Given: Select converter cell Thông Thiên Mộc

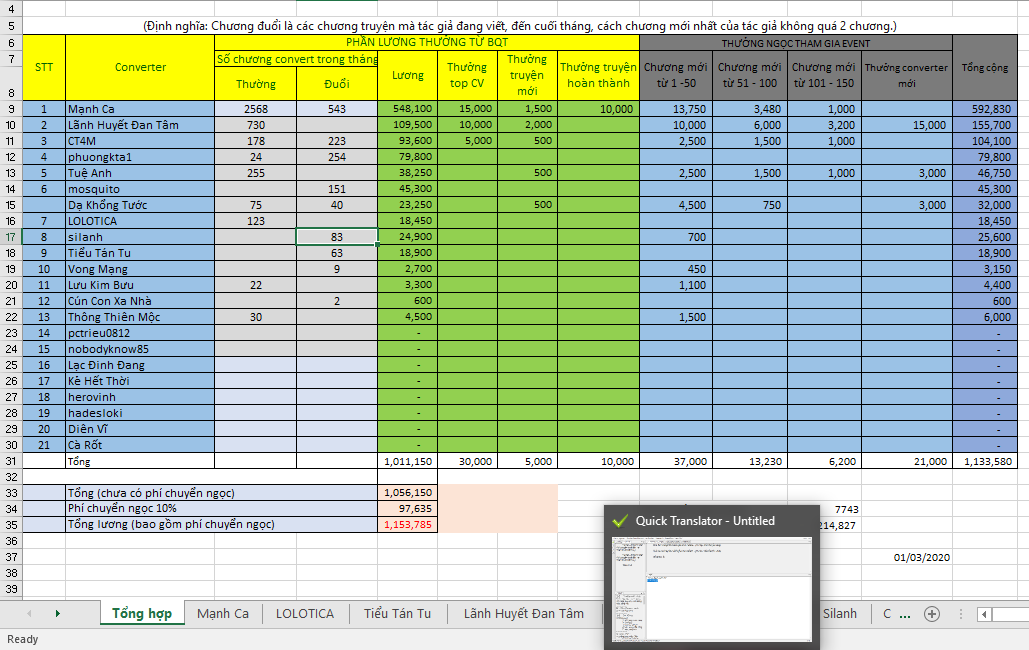Looking at the screenshot, I should coord(140,317).
